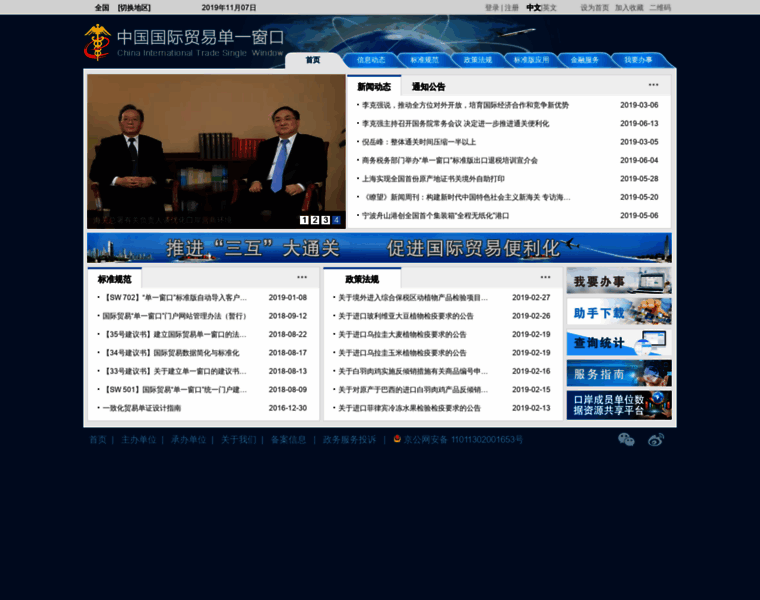Open the 《瞭望》新闻周刊 news item
The image size is (760, 600).
[x=466, y=197]
